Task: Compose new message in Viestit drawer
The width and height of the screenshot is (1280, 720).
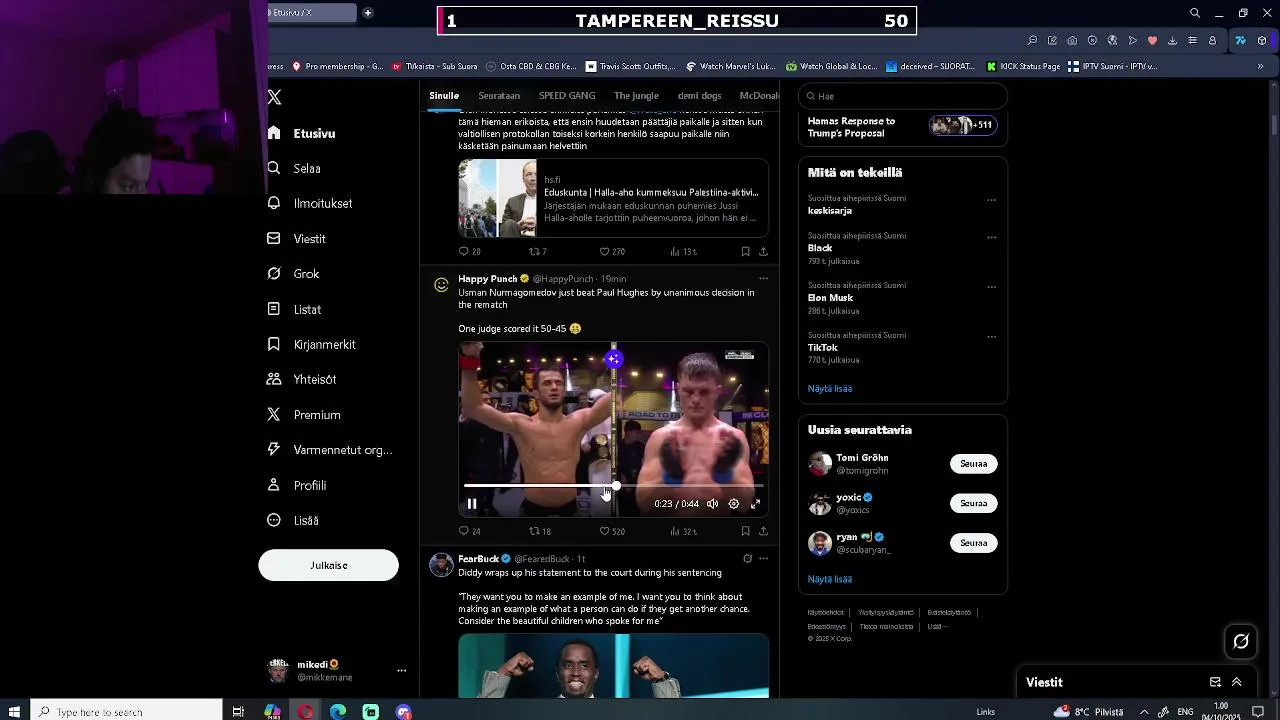Action: [x=1215, y=682]
